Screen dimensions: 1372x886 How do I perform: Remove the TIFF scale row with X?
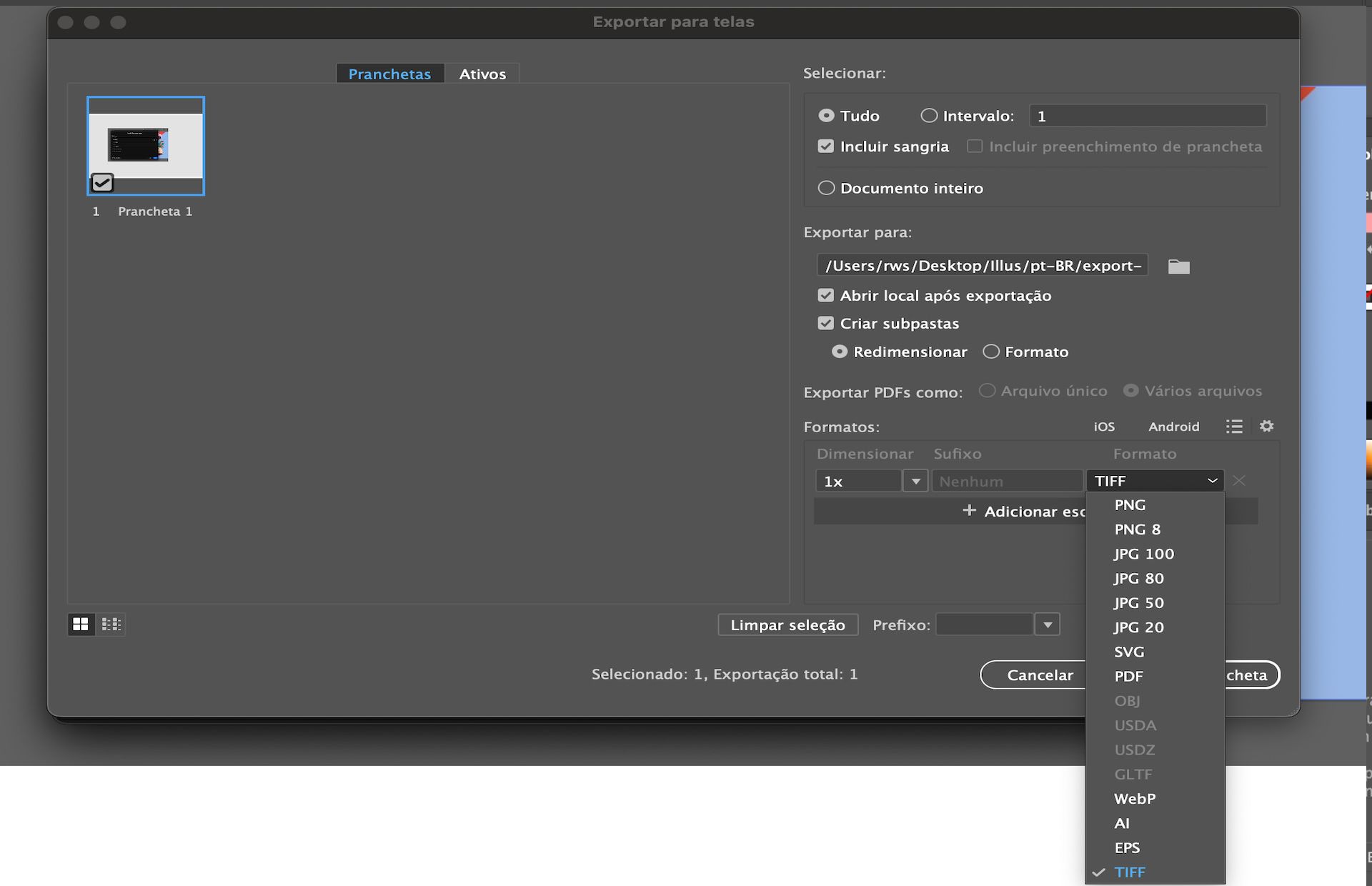click(1240, 481)
